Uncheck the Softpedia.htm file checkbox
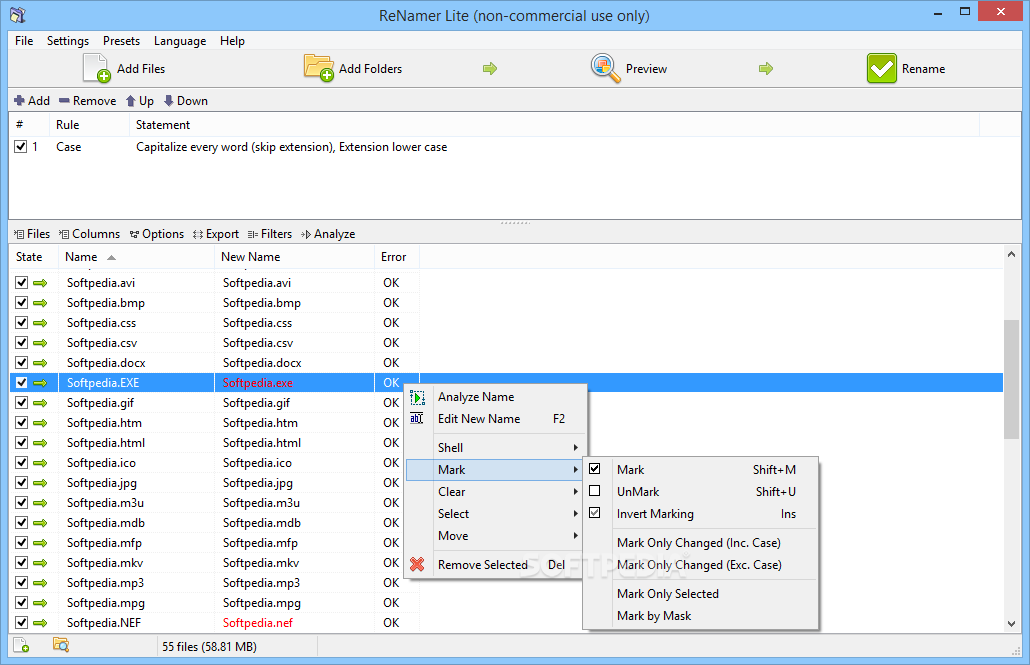The height and width of the screenshot is (665, 1030). coord(22,423)
